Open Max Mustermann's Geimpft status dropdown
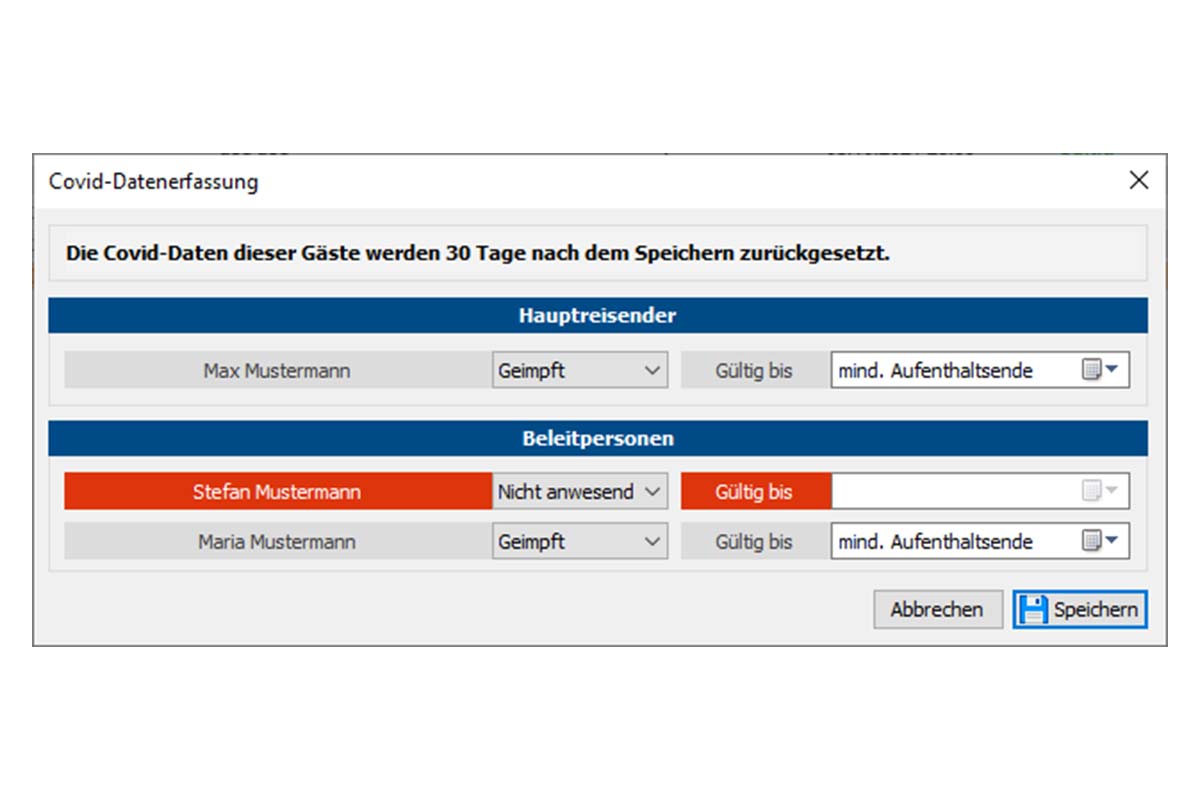The image size is (1200, 800). click(580, 371)
